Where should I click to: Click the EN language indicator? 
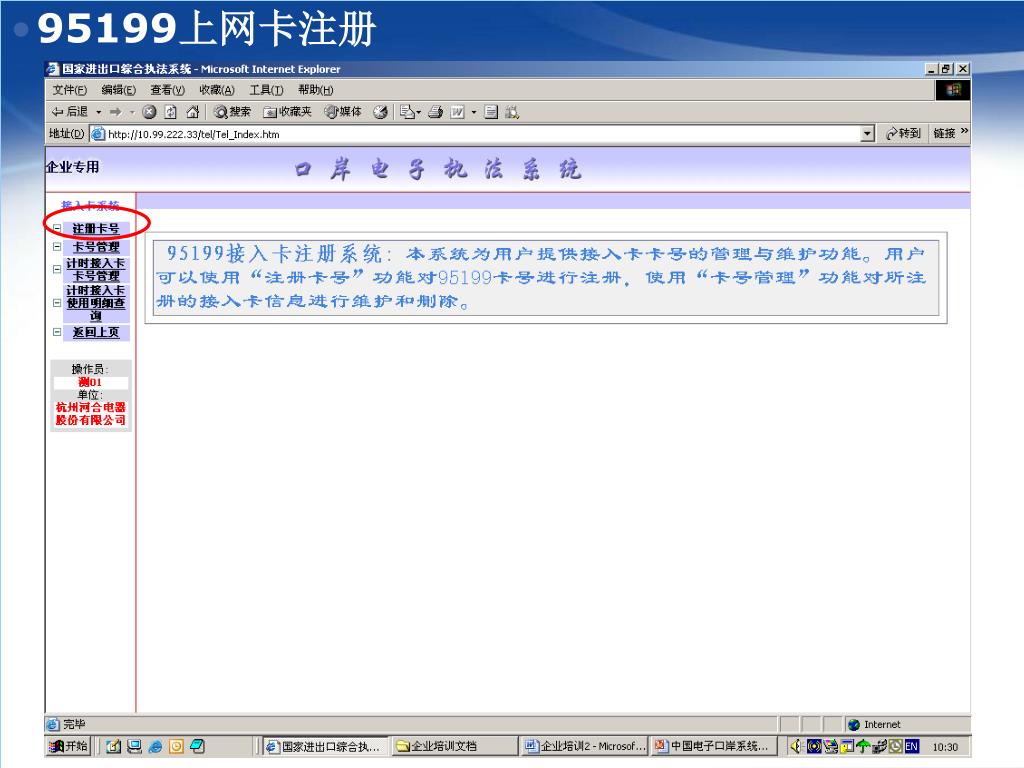pos(912,746)
